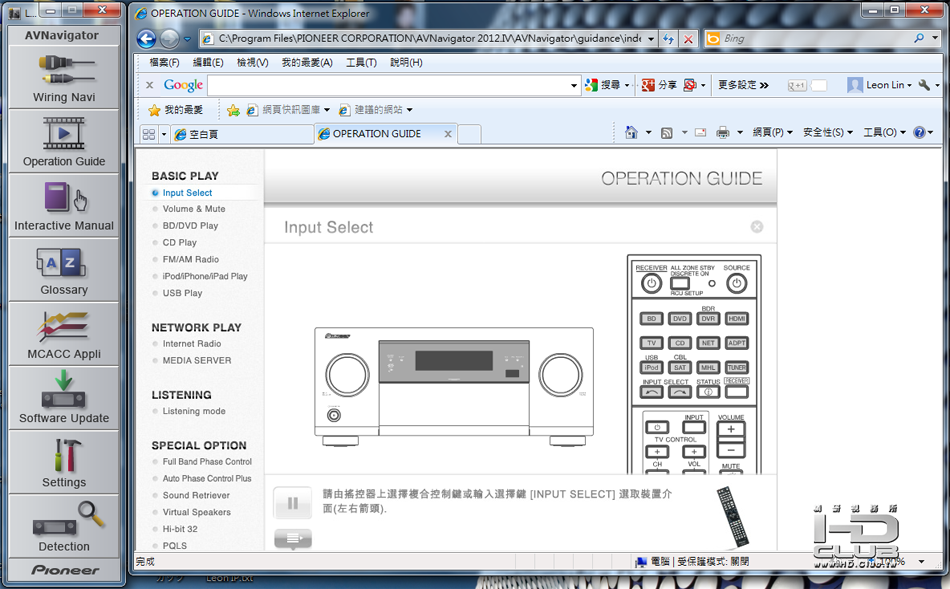
Task: Click the RSS feeds icon
Action: pos(666,133)
